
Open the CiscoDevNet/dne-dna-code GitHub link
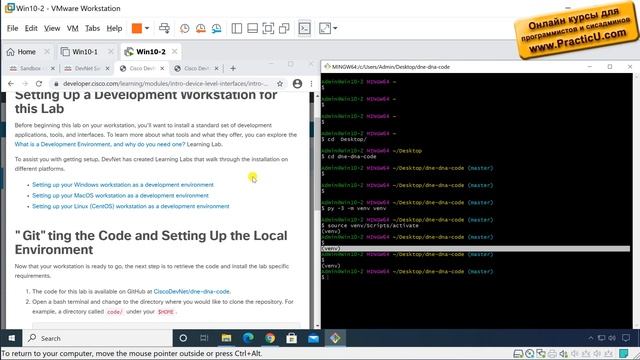(x=191, y=291)
